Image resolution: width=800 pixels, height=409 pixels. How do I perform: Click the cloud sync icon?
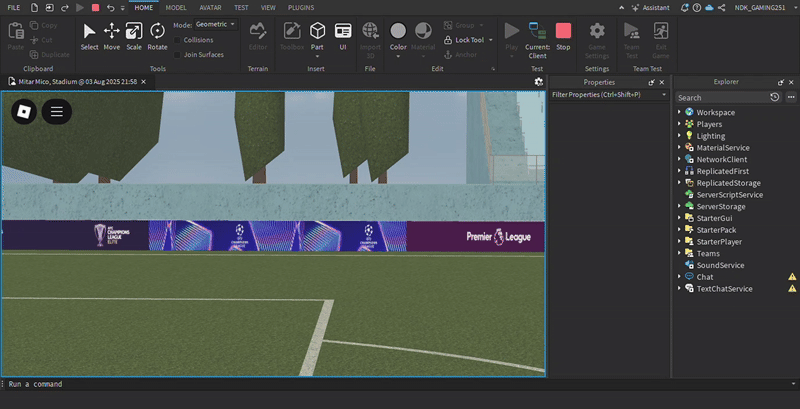pos(709,8)
